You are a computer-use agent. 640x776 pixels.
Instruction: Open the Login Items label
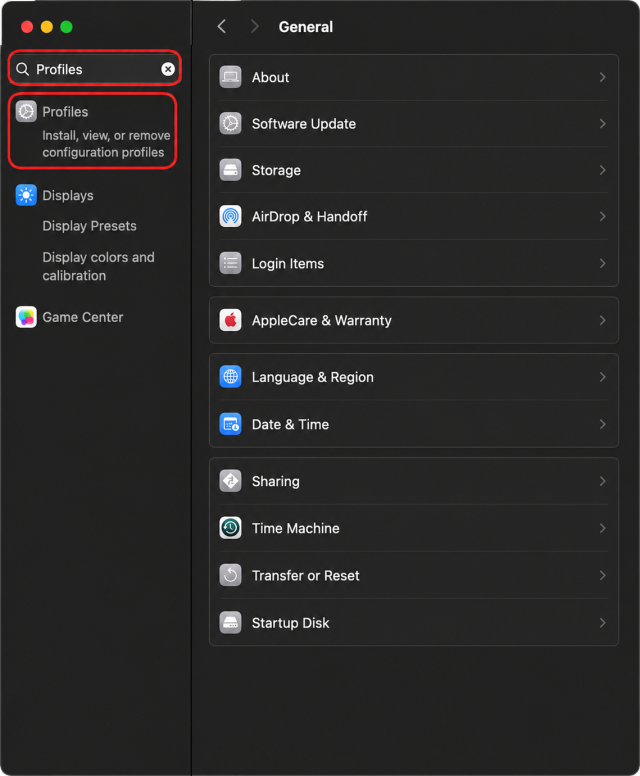pyautogui.click(x=288, y=263)
